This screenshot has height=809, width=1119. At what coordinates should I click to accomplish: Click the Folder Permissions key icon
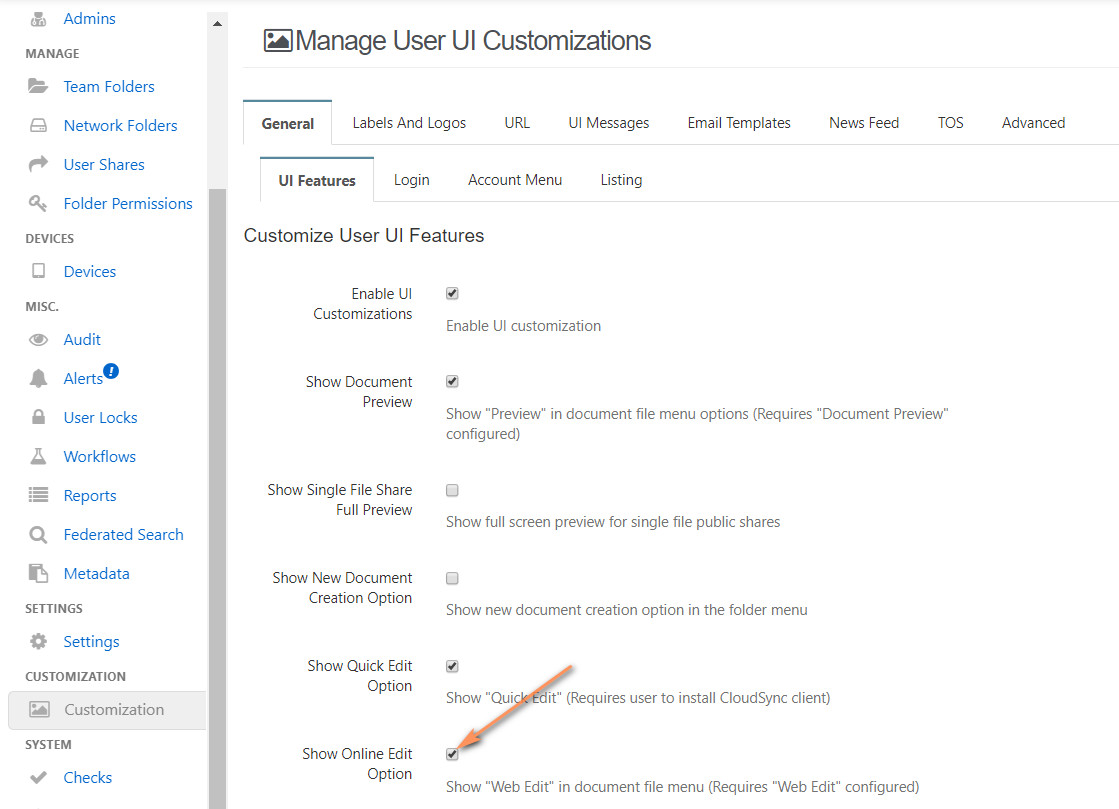pyautogui.click(x=38, y=203)
